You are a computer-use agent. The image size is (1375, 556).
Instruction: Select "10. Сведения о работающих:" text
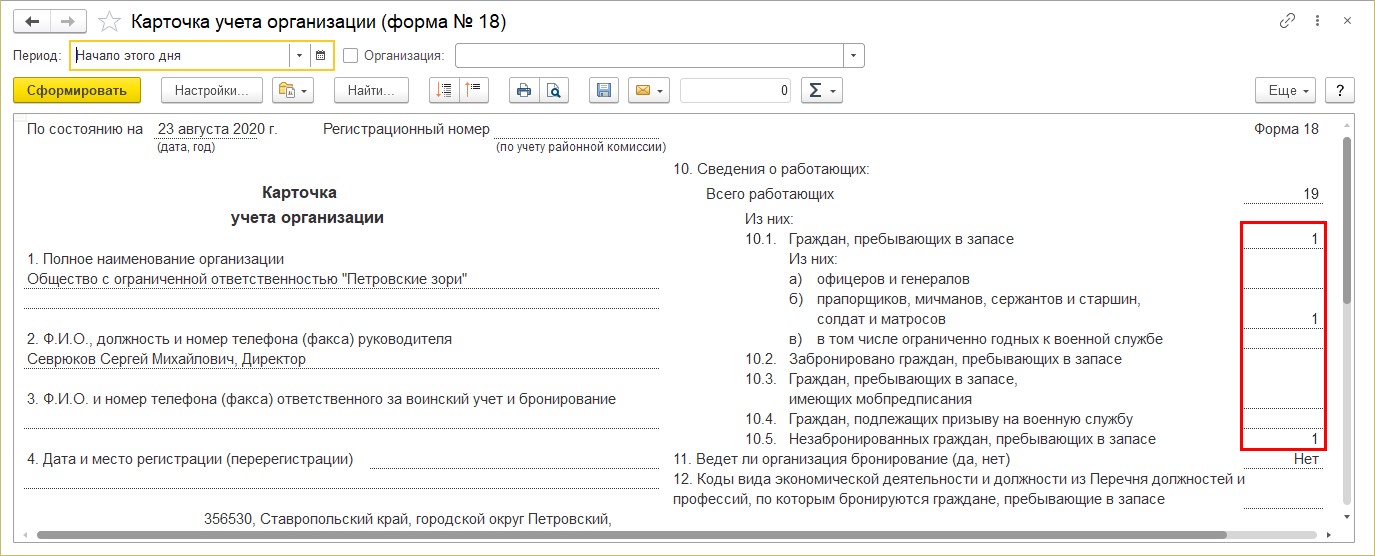tap(771, 169)
